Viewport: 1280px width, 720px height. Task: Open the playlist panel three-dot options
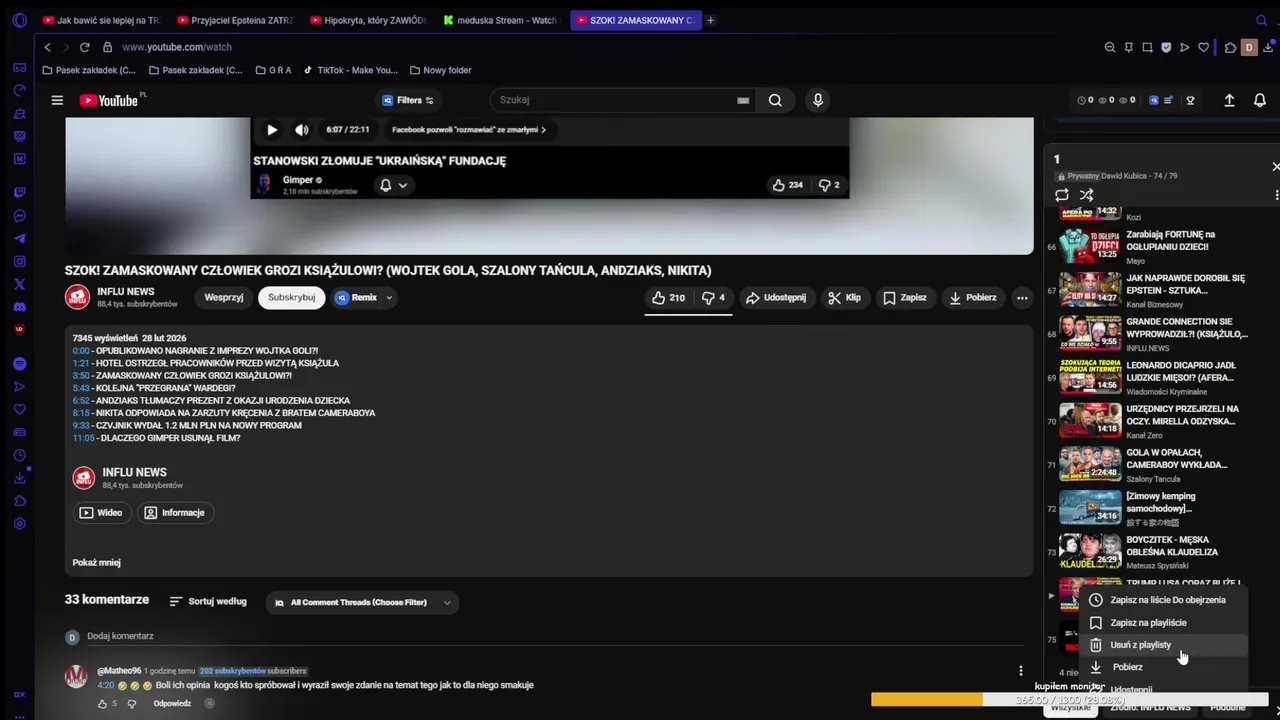tap(1276, 195)
